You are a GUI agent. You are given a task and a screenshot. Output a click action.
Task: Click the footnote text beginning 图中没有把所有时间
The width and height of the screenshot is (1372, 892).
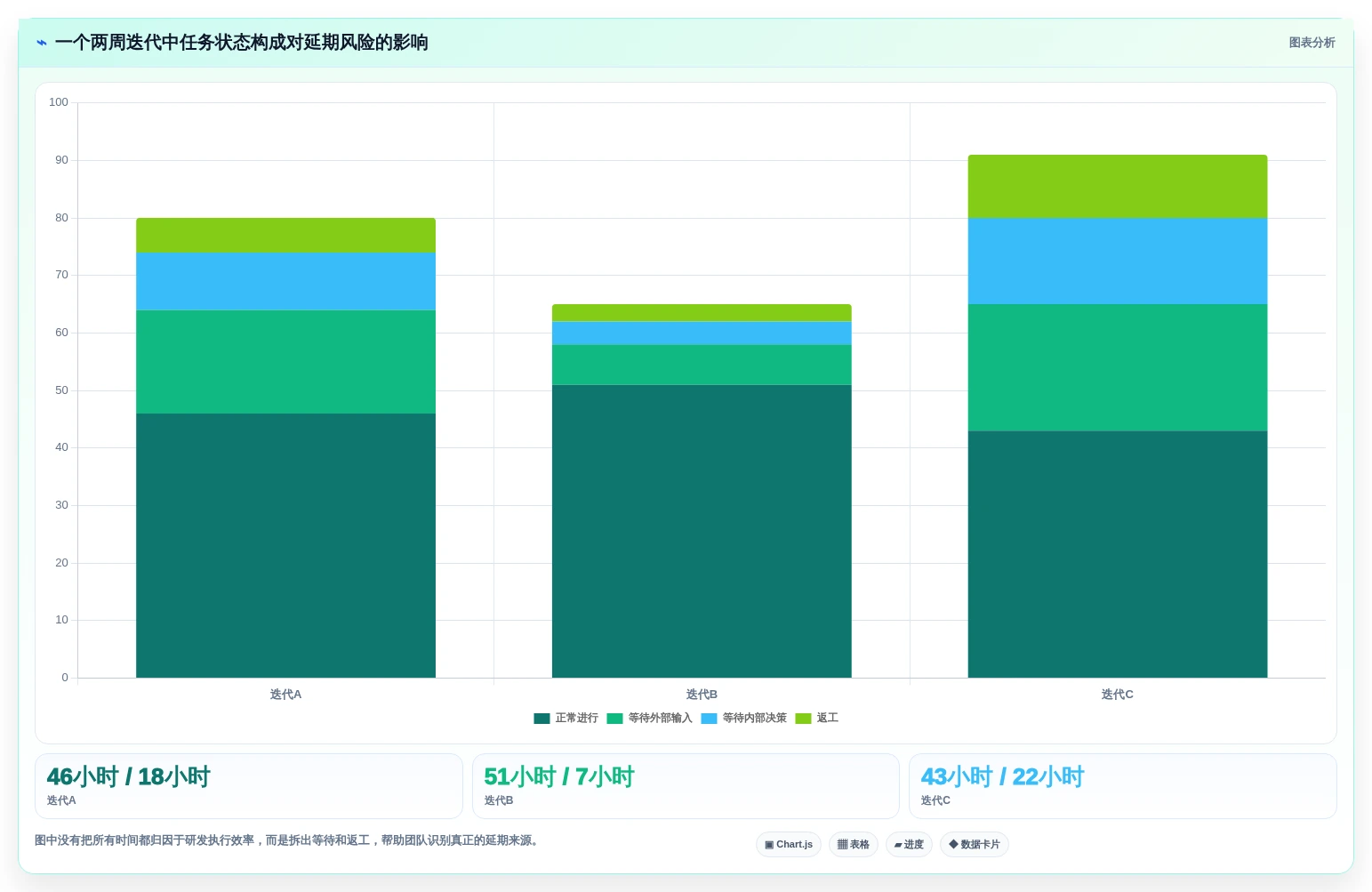tap(288, 840)
